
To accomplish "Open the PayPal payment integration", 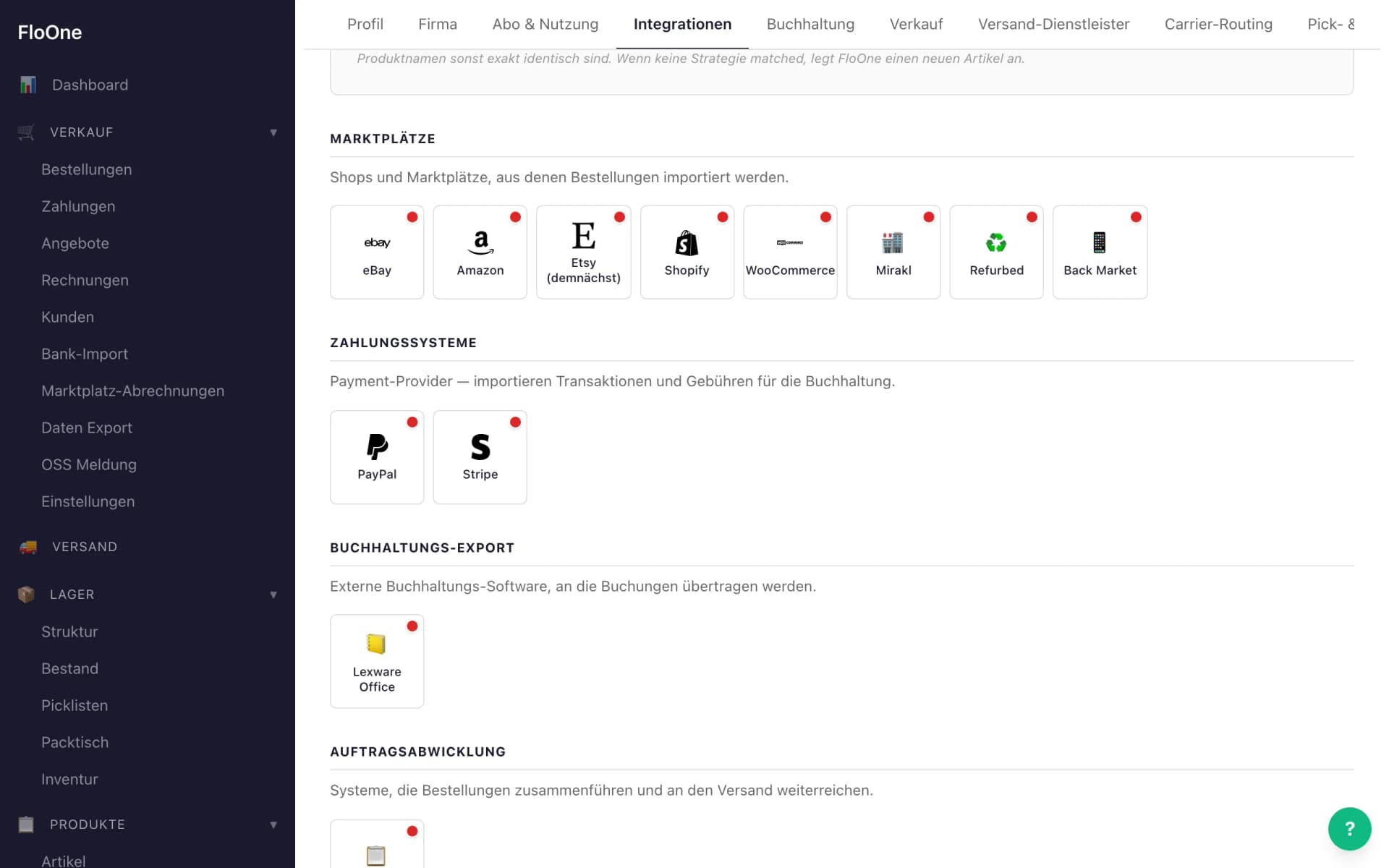I will (x=377, y=457).
